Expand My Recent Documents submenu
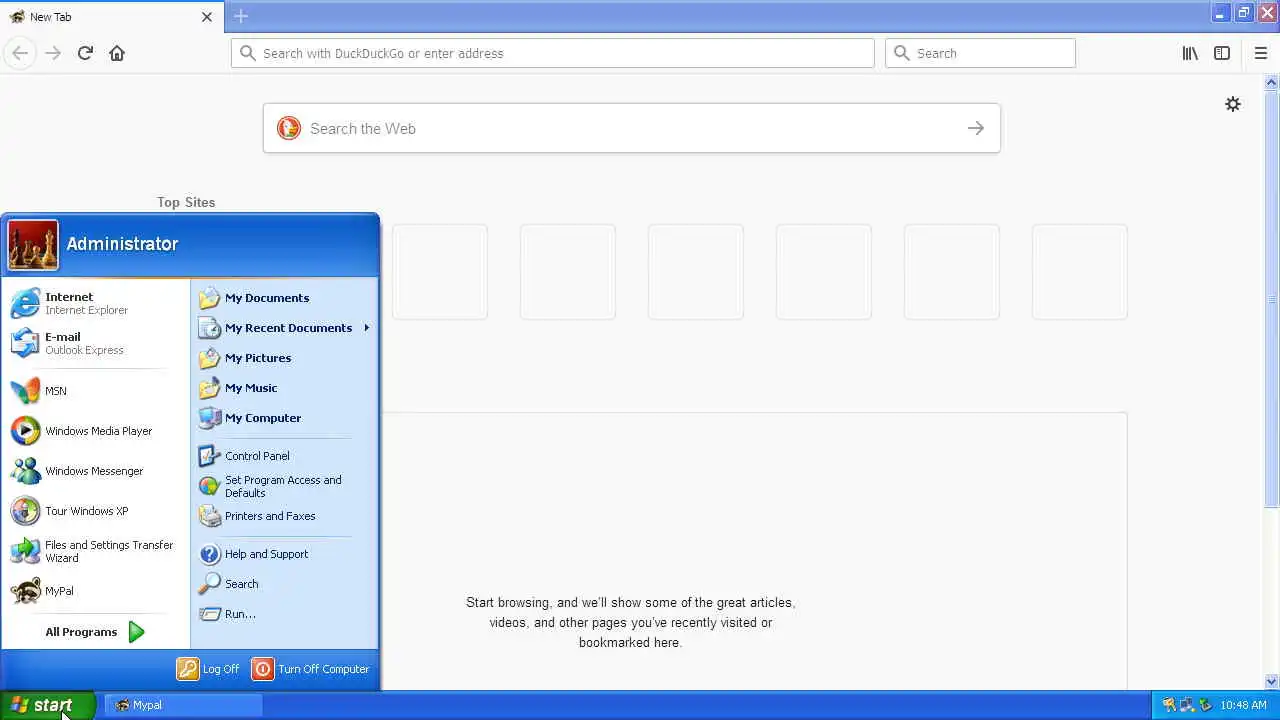 (x=283, y=328)
